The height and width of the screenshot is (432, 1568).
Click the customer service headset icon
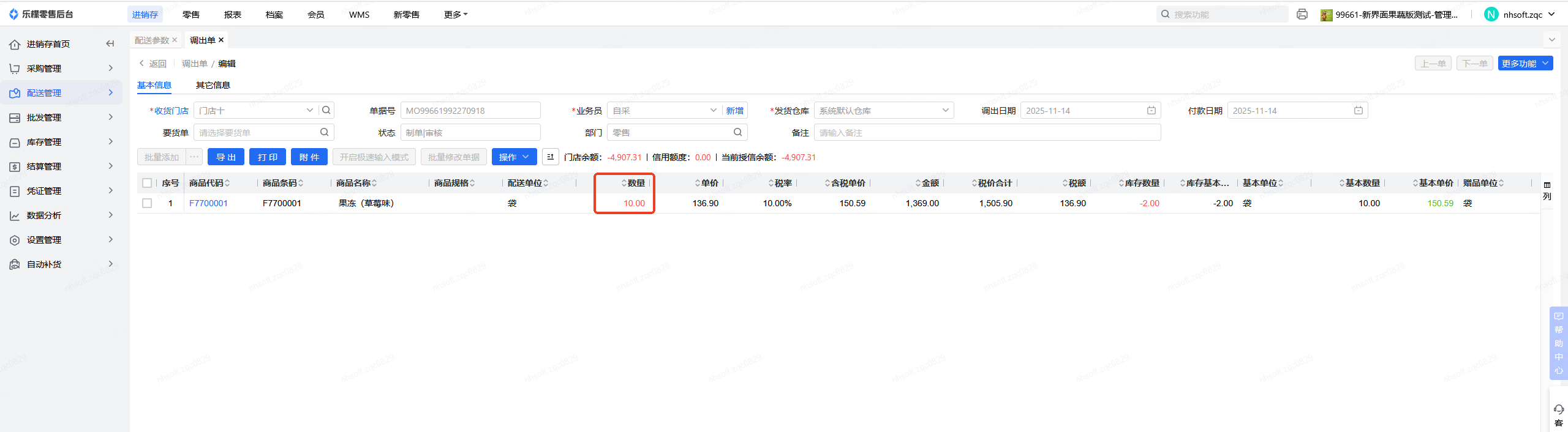point(1559,409)
